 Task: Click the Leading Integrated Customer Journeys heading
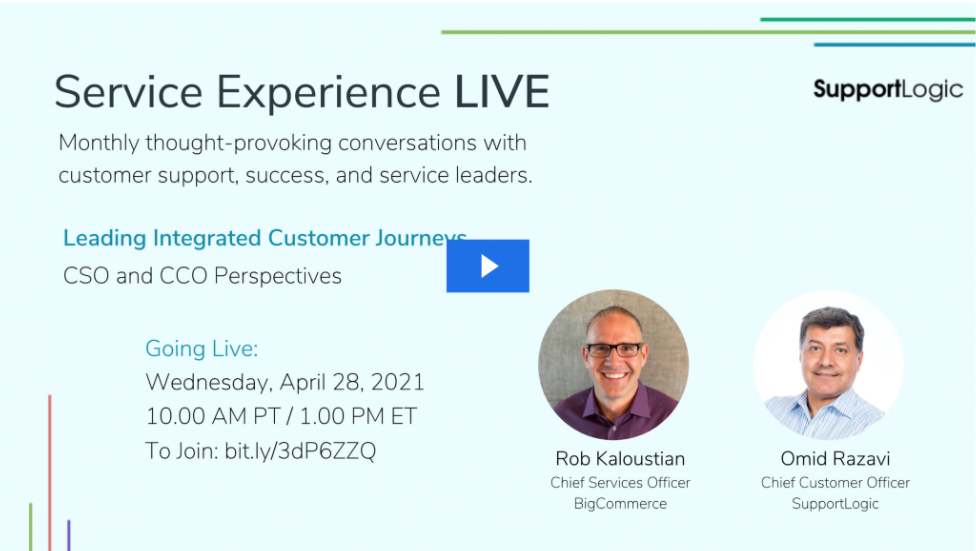pos(265,238)
